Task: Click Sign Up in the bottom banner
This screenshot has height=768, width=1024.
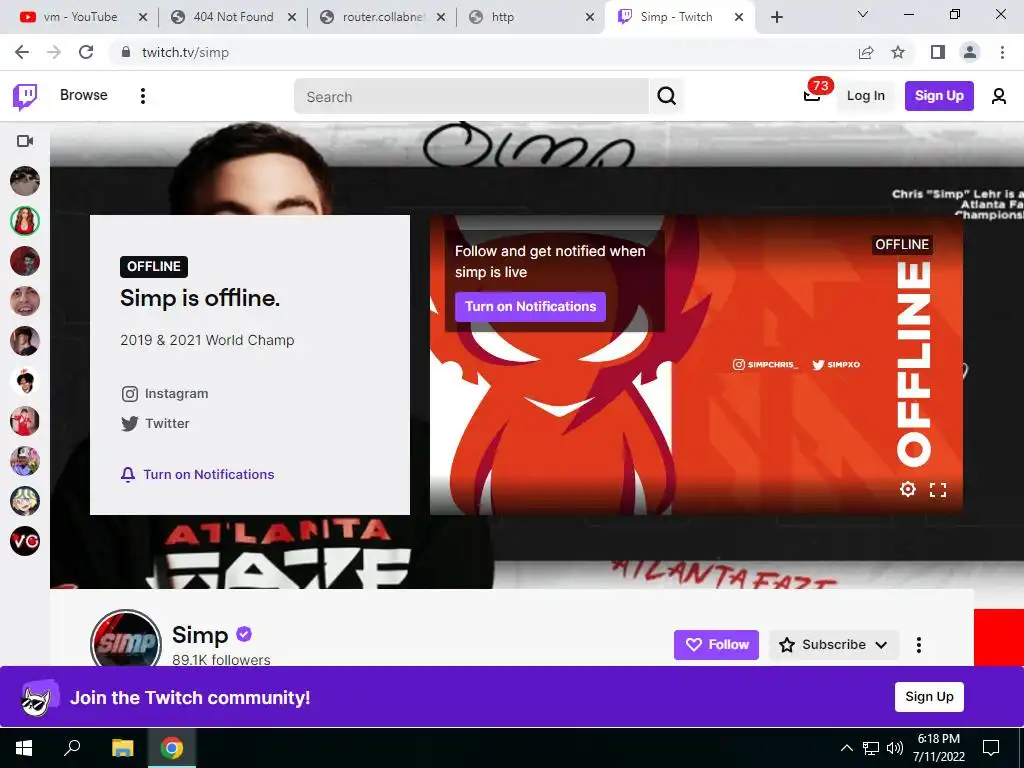Action: coord(929,697)
